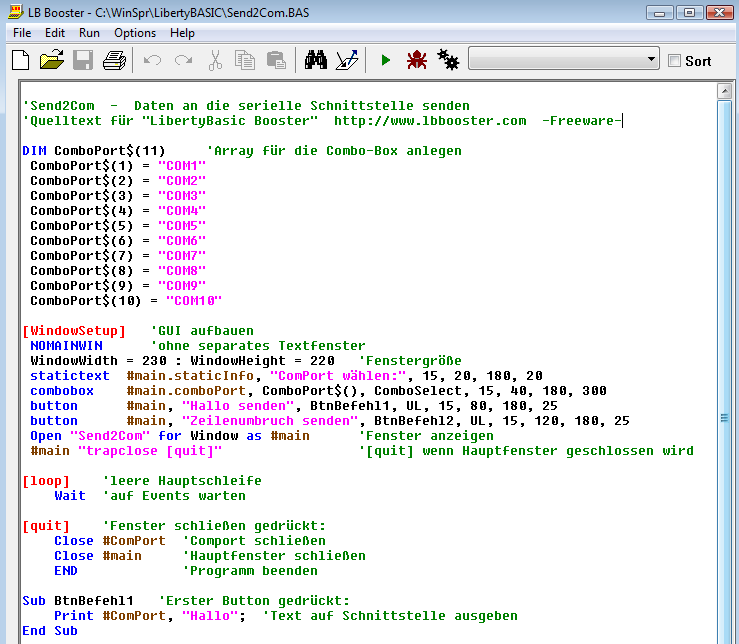The width and height of the screenshot is (739, 644).
Task: Click the Wait statement
Action: 70,496
